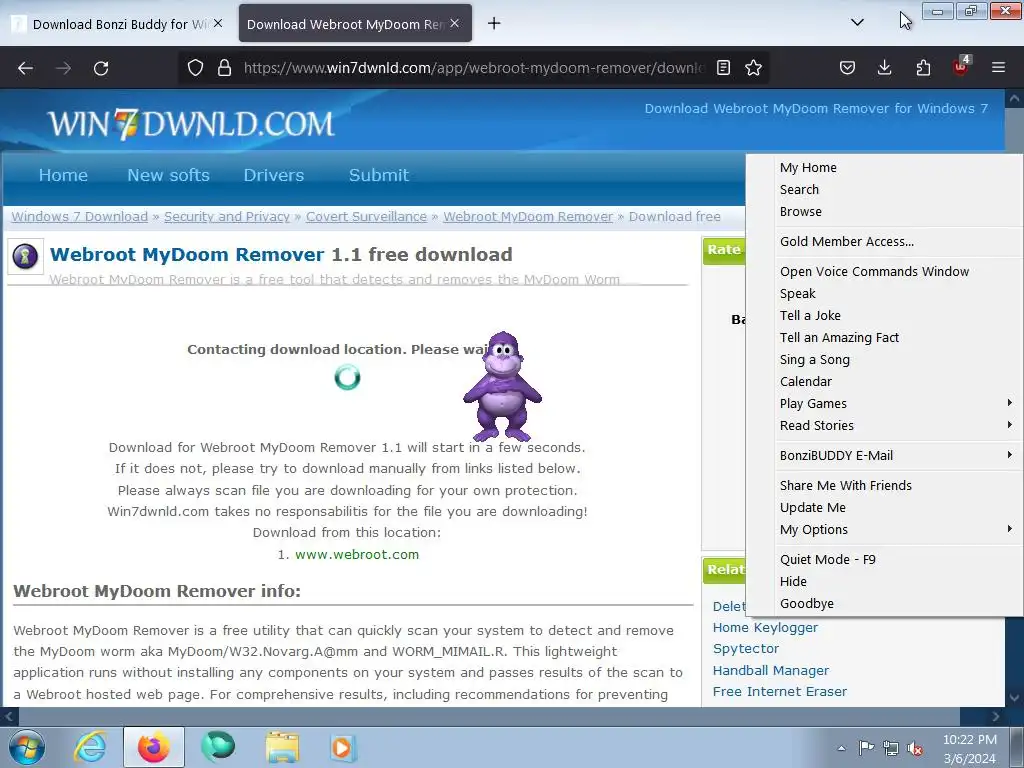
Task: Open the Home Keylogger related link
Action: (765, 628)
